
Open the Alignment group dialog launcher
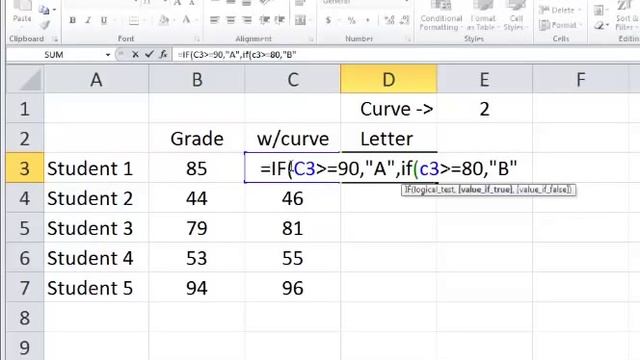[311, 39]
